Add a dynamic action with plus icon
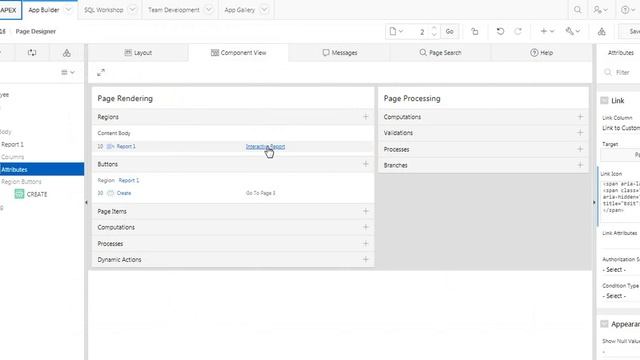This screenshot has width=640, height=360. pyautogui.click(x=366, y=259)
